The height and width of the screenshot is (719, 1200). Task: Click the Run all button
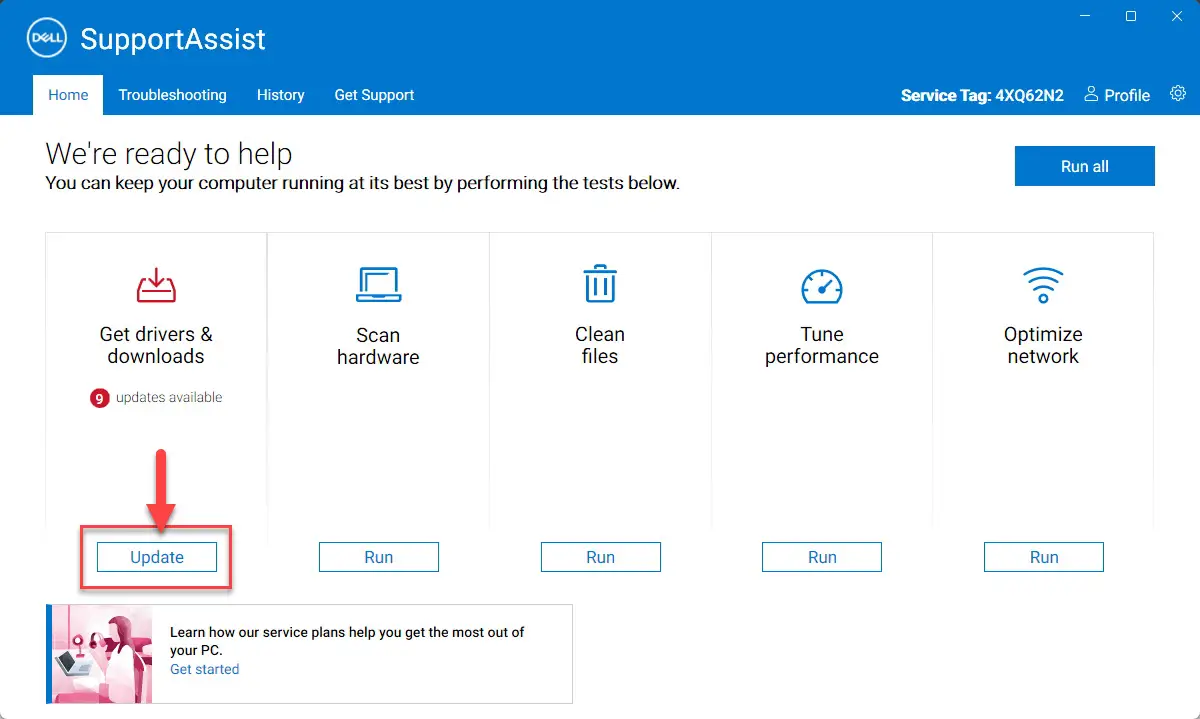coord(1084,166)
